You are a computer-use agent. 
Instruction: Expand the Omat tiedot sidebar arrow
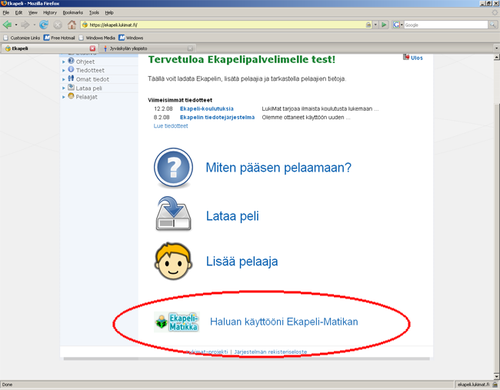point(64,79)
